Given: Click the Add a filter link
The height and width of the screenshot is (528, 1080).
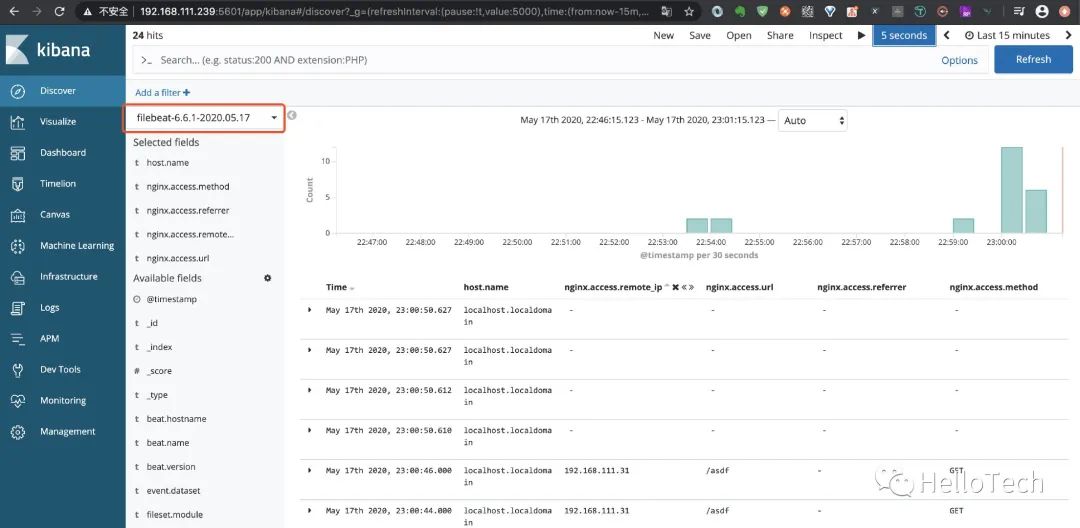Looking at the screenshot, I should (x=162, y=93).
